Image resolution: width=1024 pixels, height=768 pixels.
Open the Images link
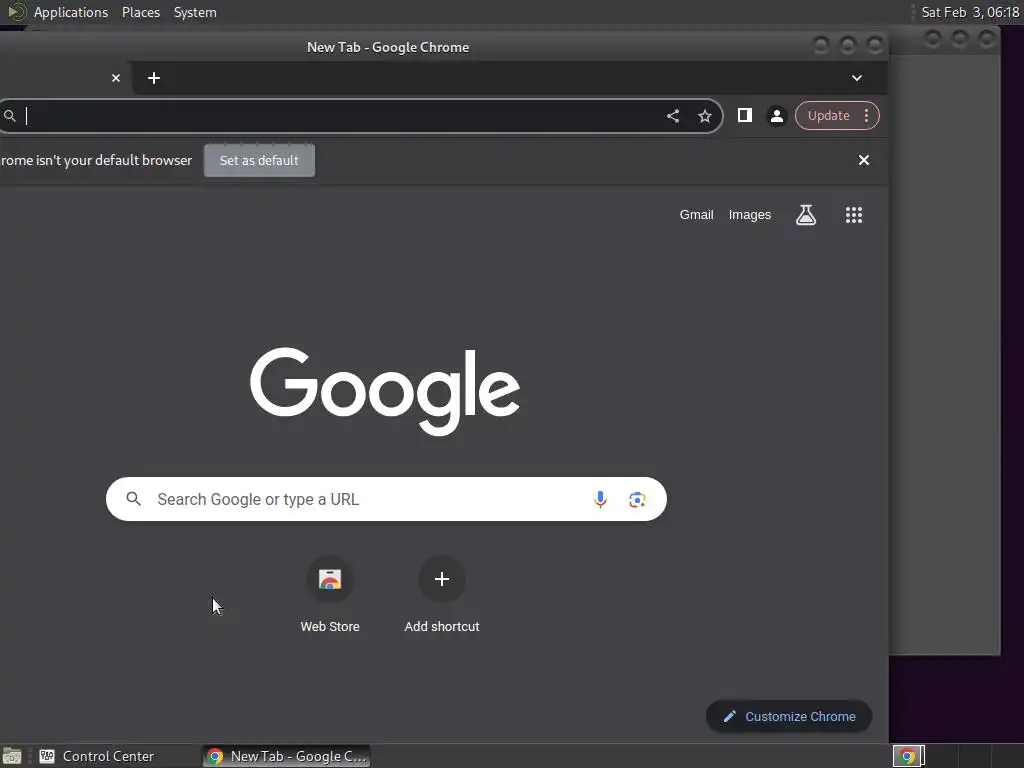[750, 215]
